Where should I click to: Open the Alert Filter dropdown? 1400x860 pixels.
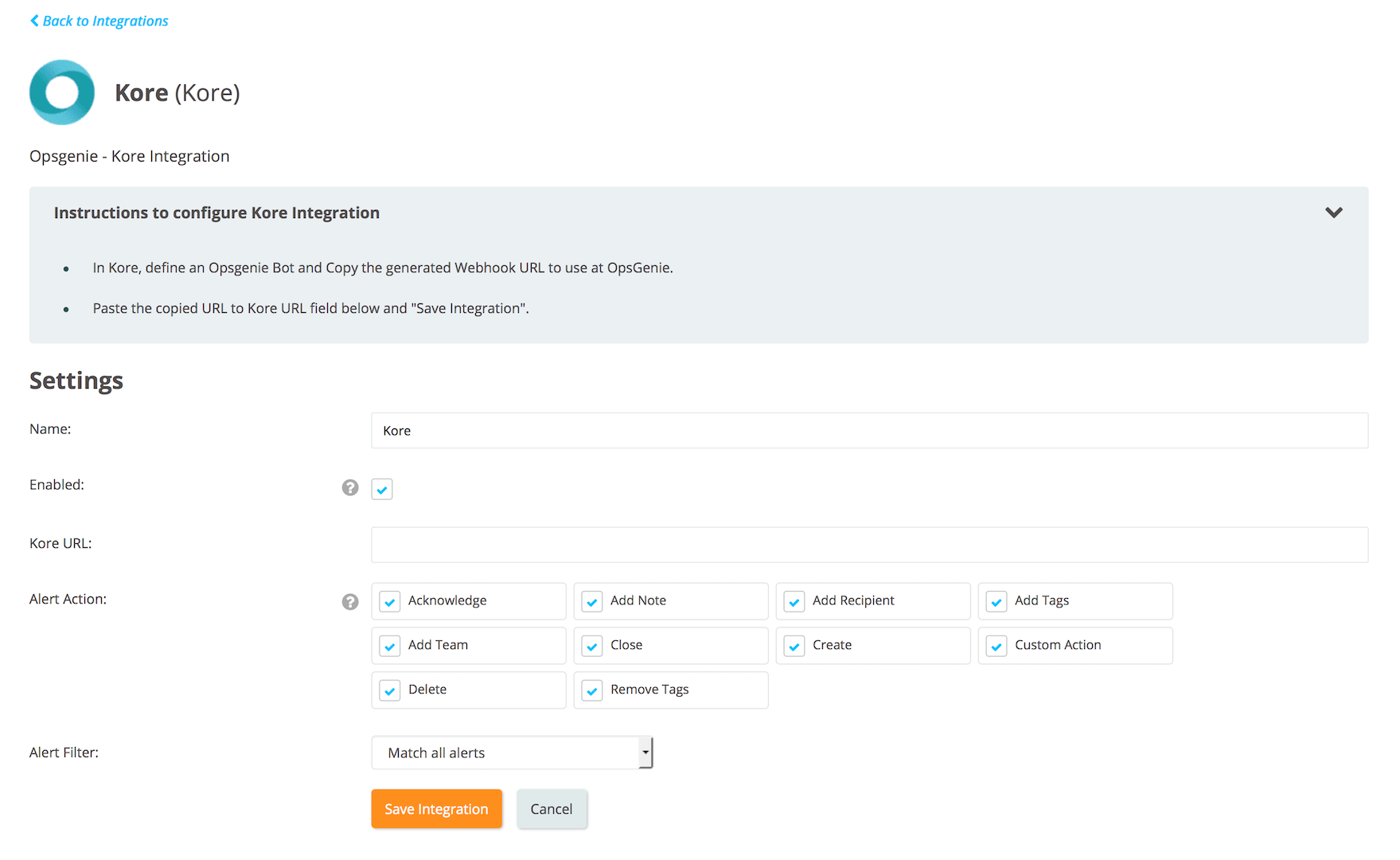pos(512,752)
